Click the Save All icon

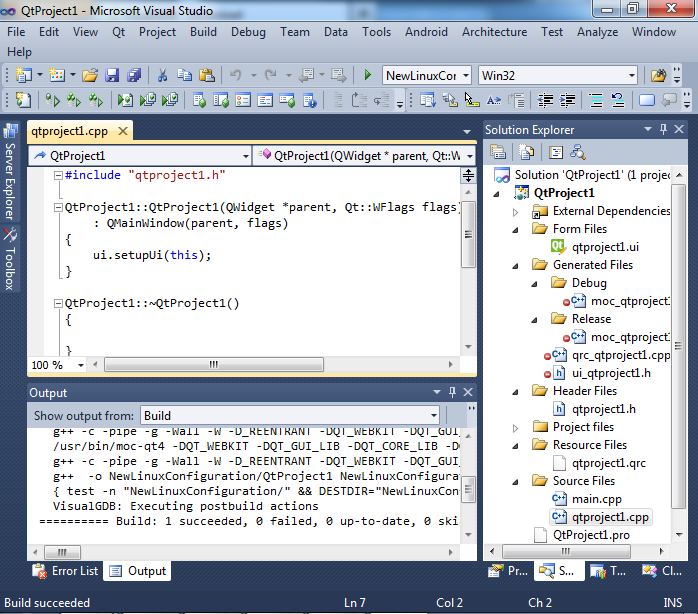[134, 75]
